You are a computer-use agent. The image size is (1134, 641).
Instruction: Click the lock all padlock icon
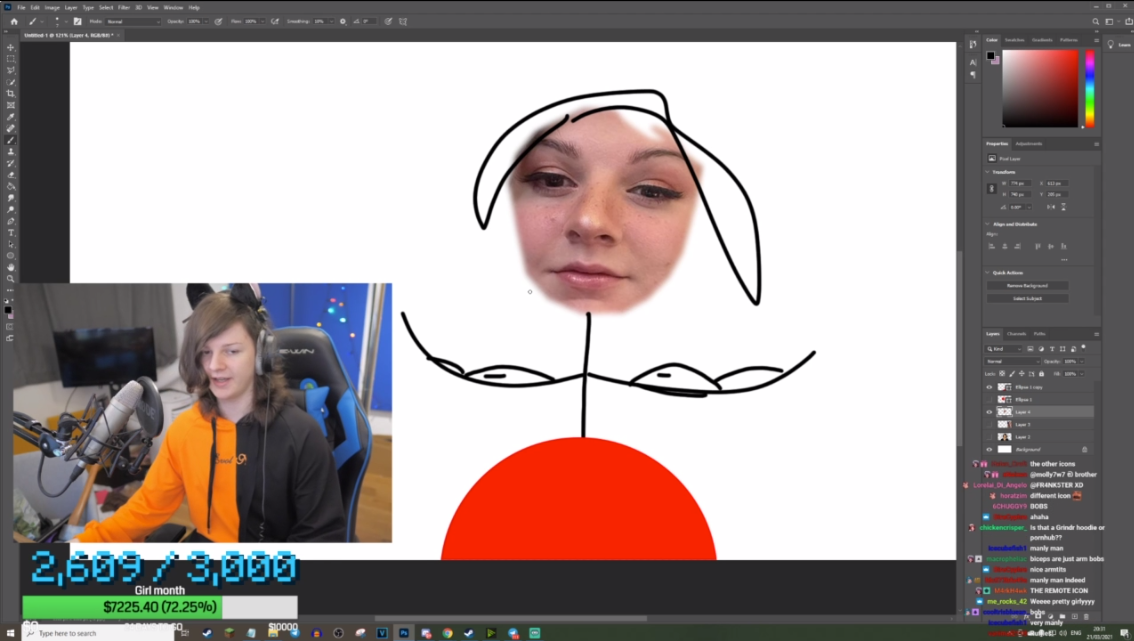tap(1041, 374)
